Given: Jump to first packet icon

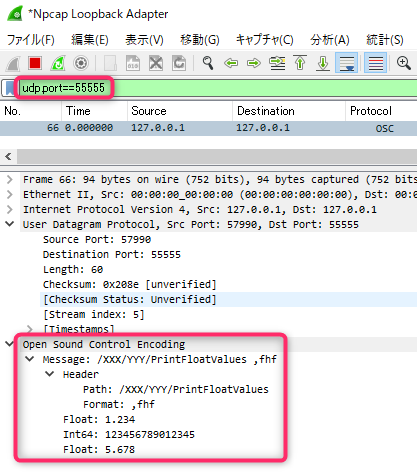Looking at the screenshot, I should pyautogui.click(x=300, y=63).
